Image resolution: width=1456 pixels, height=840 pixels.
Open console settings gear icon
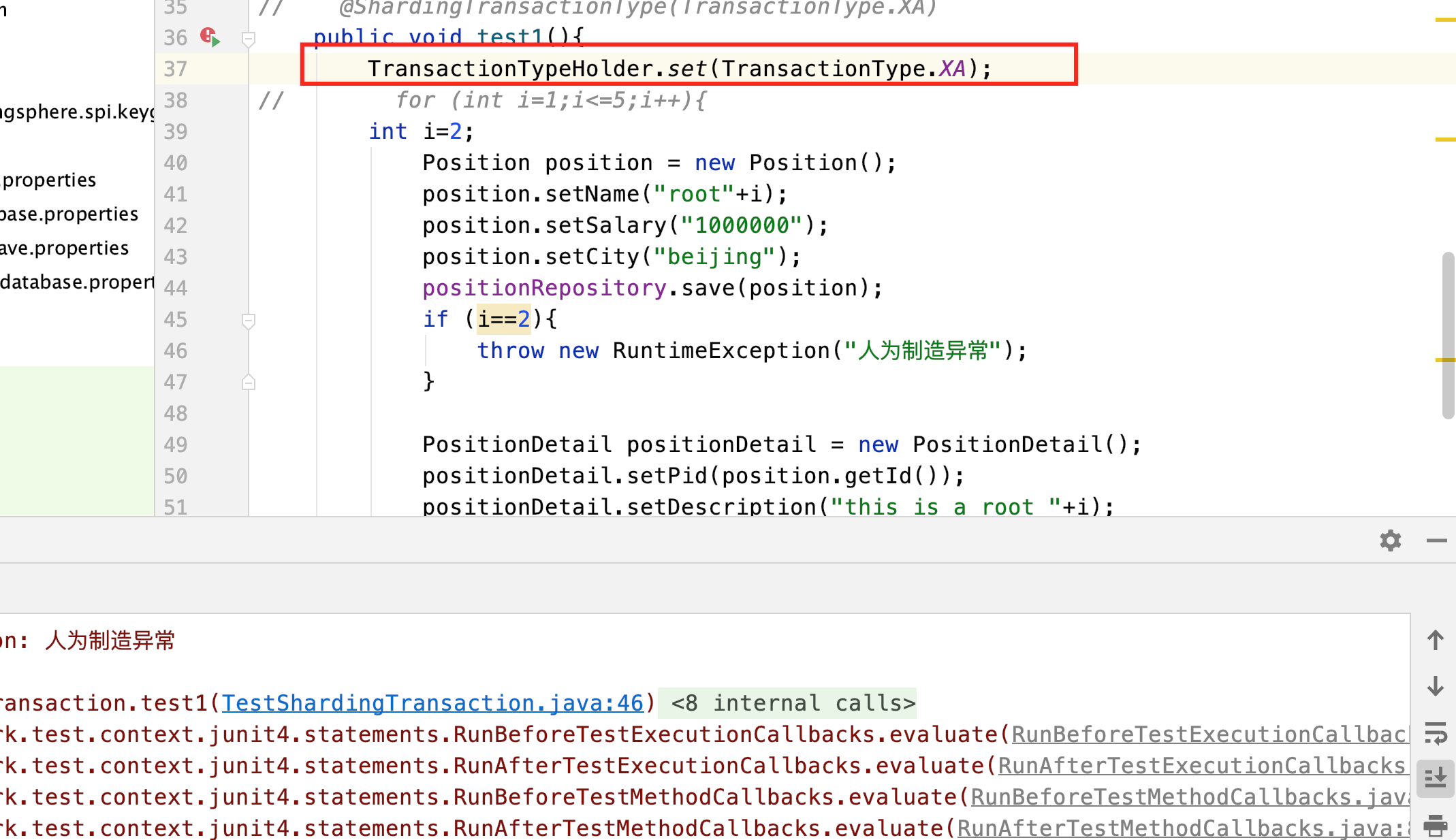(x=1390, y=540)
